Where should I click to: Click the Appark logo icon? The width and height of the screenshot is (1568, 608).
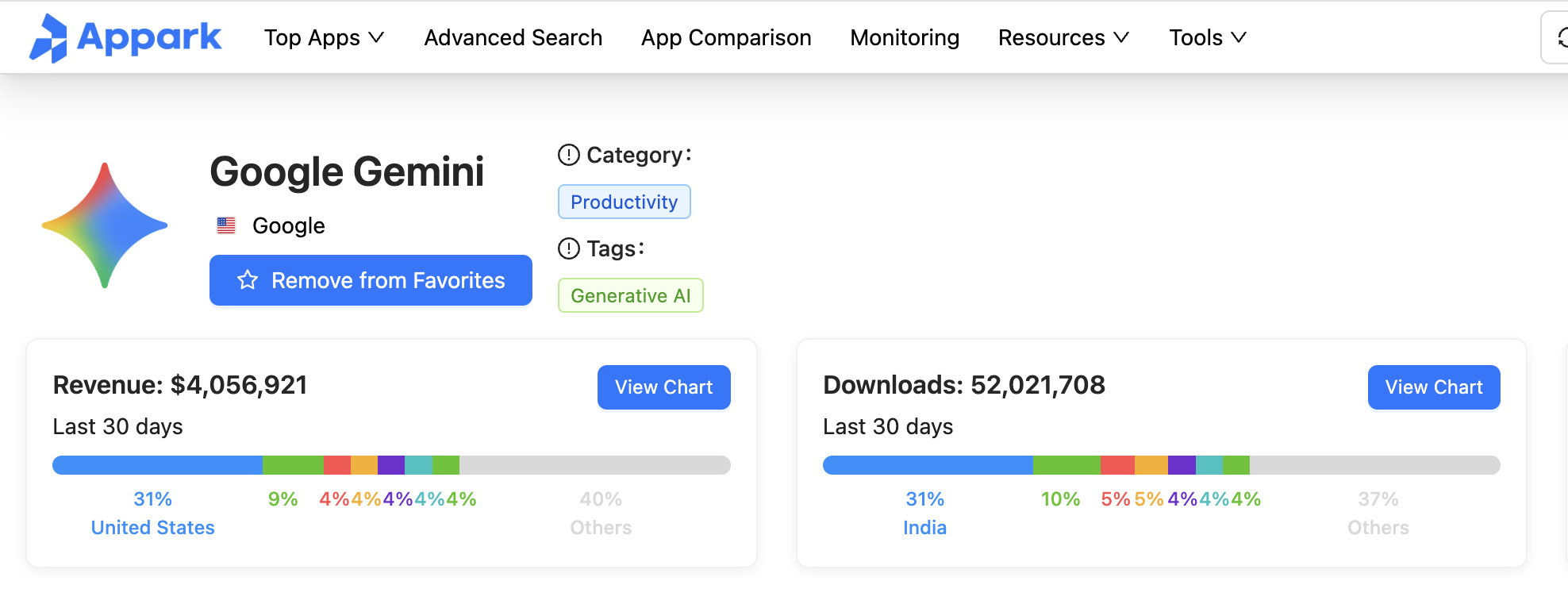(48, 37)
